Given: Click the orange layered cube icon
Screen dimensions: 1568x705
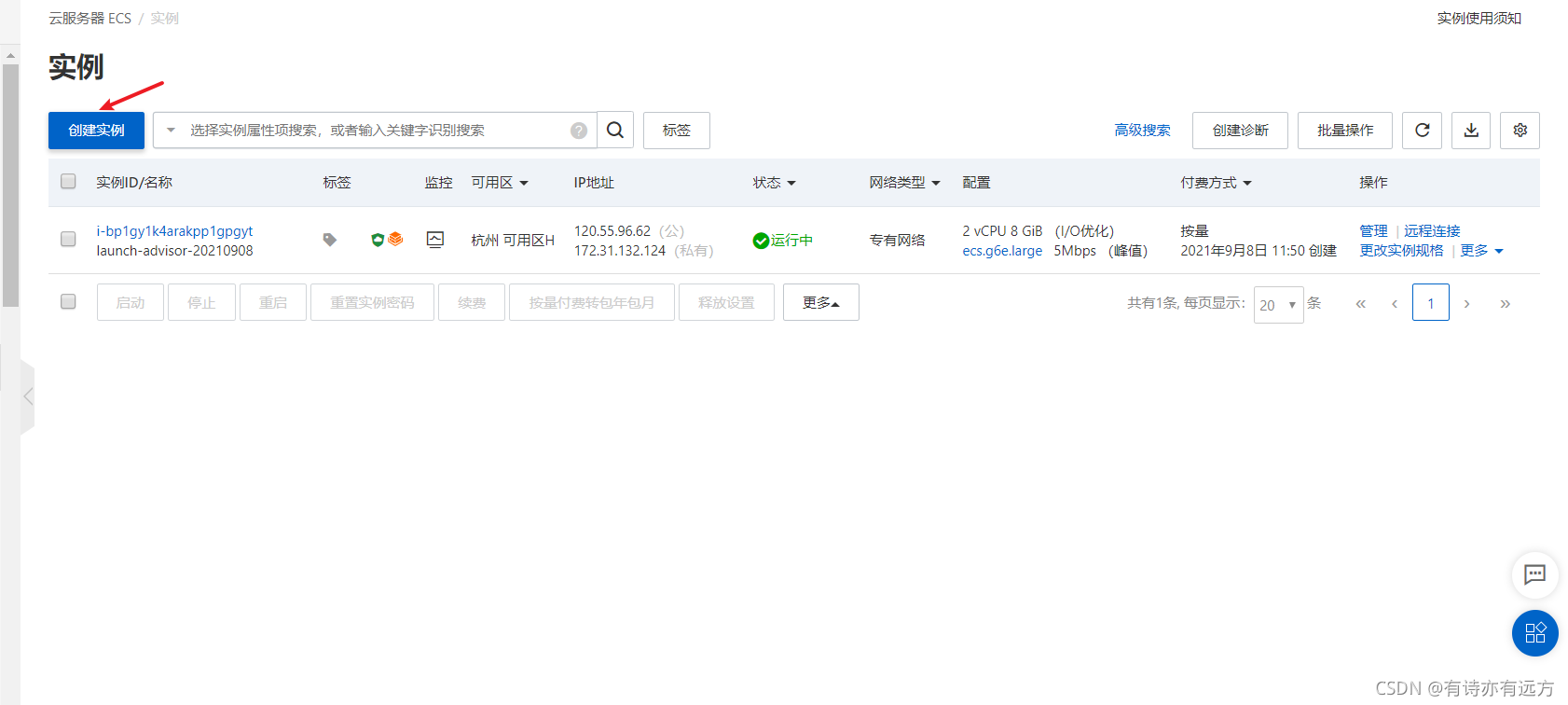Looking at the screenshot, I should pyautogui.click(x=395, y=240).
